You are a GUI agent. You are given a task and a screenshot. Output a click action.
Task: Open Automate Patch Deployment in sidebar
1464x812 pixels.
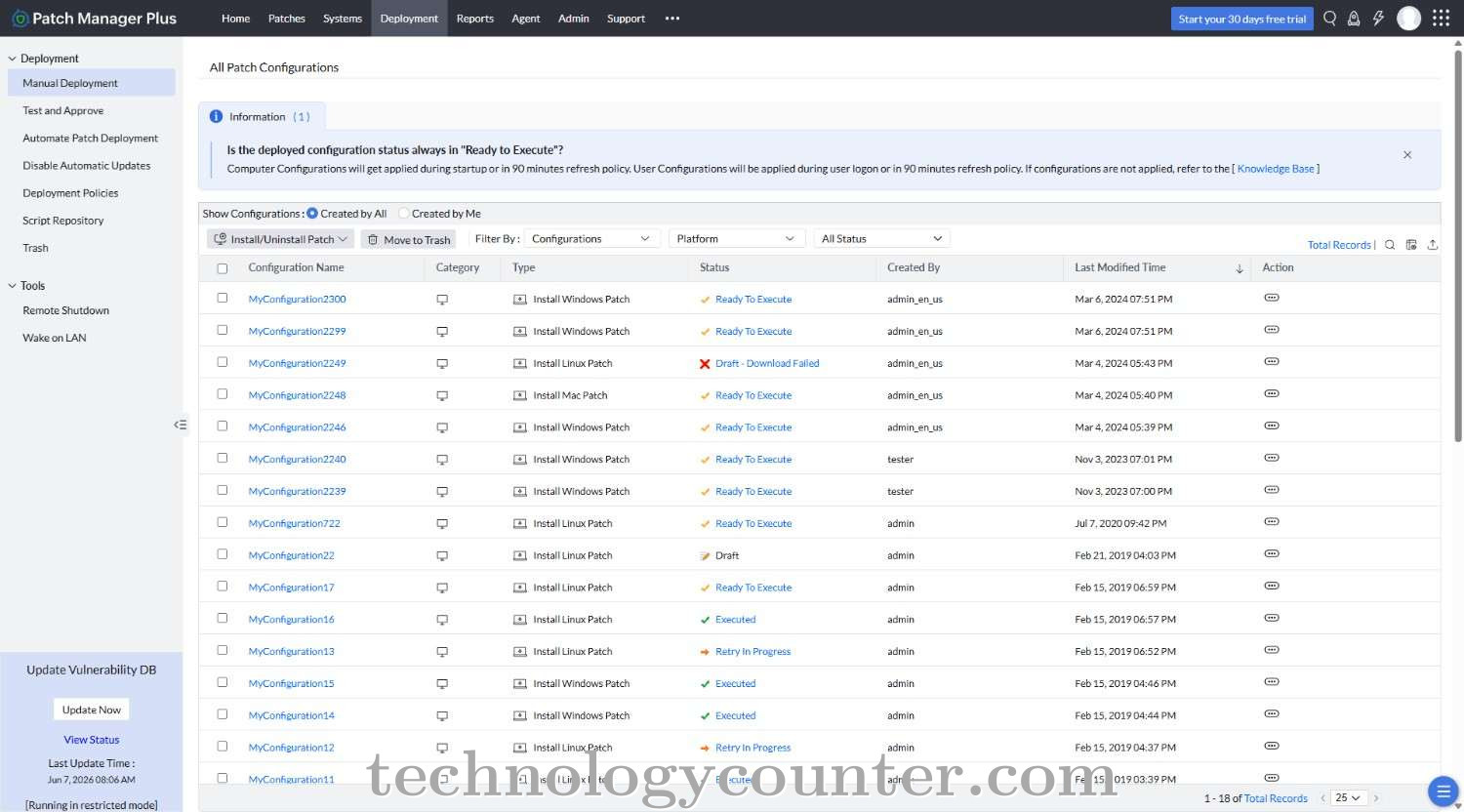pyautogui.click(x=91, y=139)
